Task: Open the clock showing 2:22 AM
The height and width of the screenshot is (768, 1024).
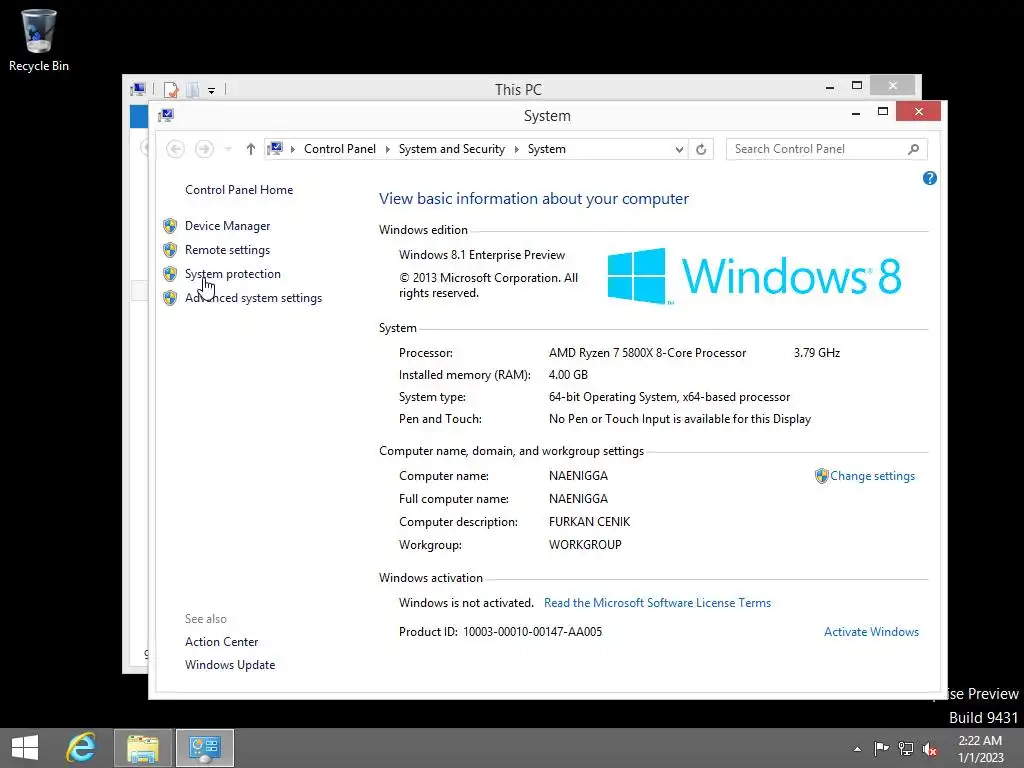Action: tap(980, 749)
